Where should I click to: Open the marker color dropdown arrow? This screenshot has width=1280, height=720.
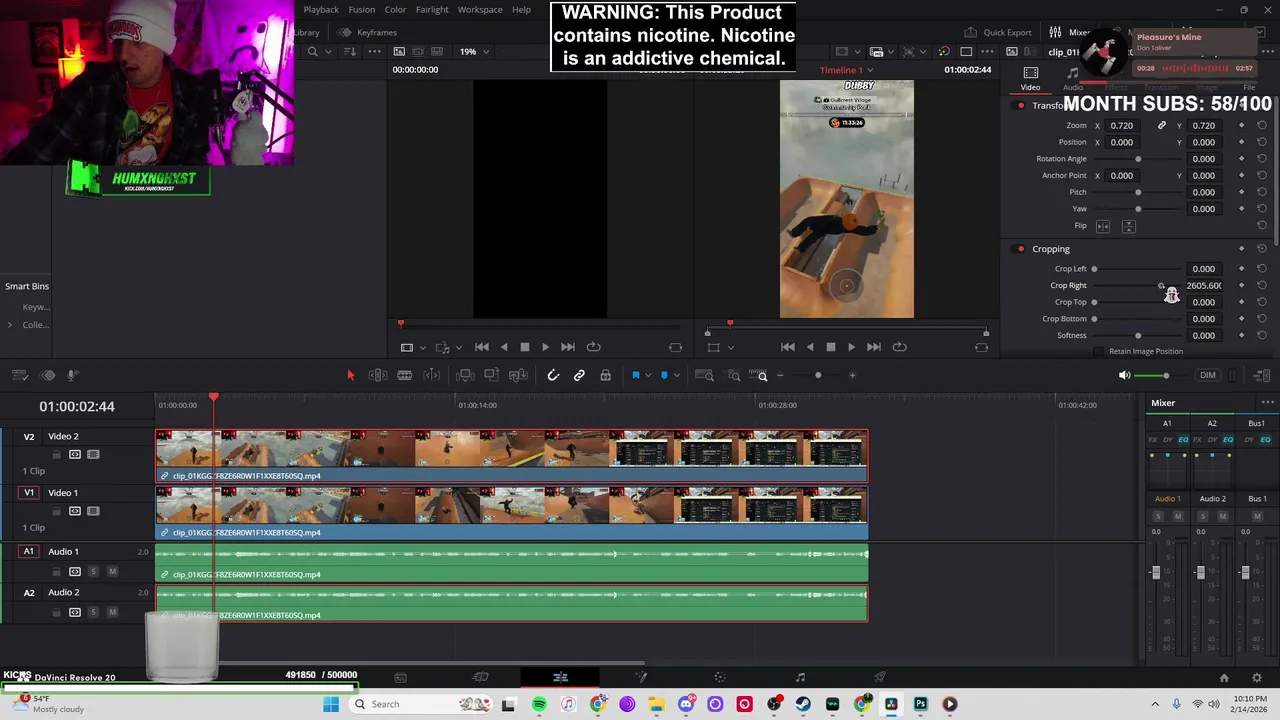pos(676,376)
